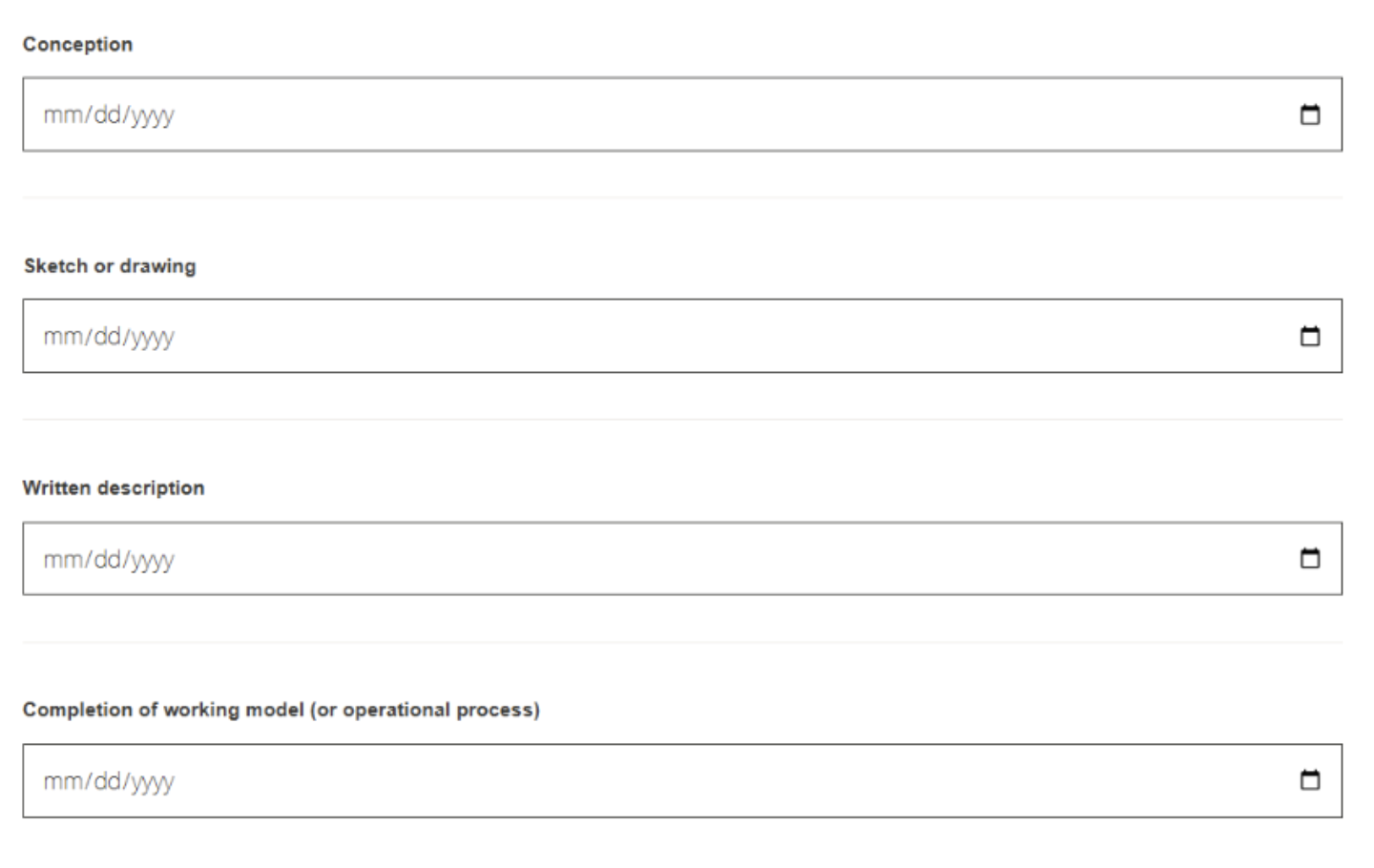The height and width of the screenshot is (868, 1374).
Task: Open the Written description calendar picker icon
Action: [x=1310, y=558]
